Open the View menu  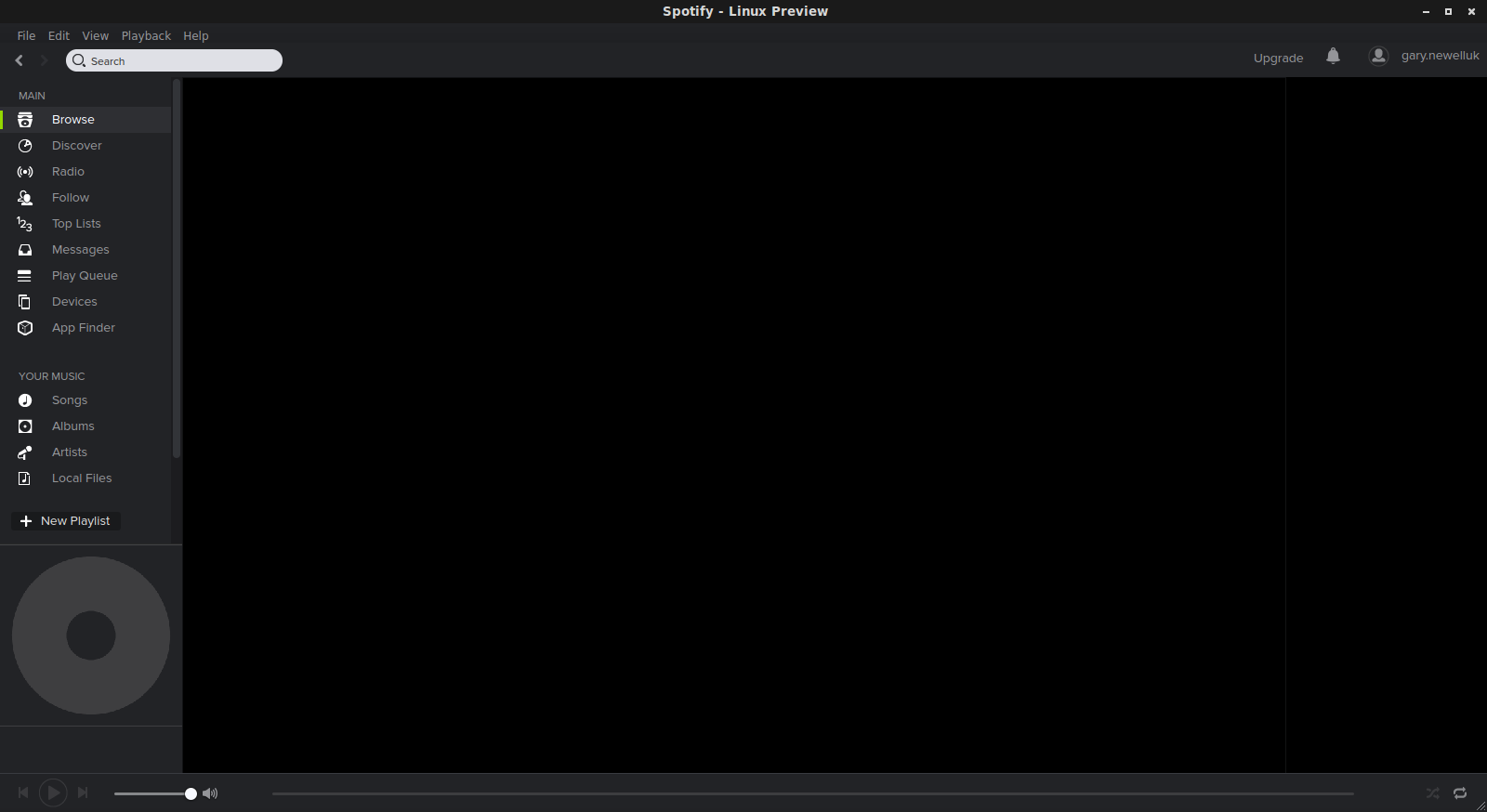pos(95,35)
